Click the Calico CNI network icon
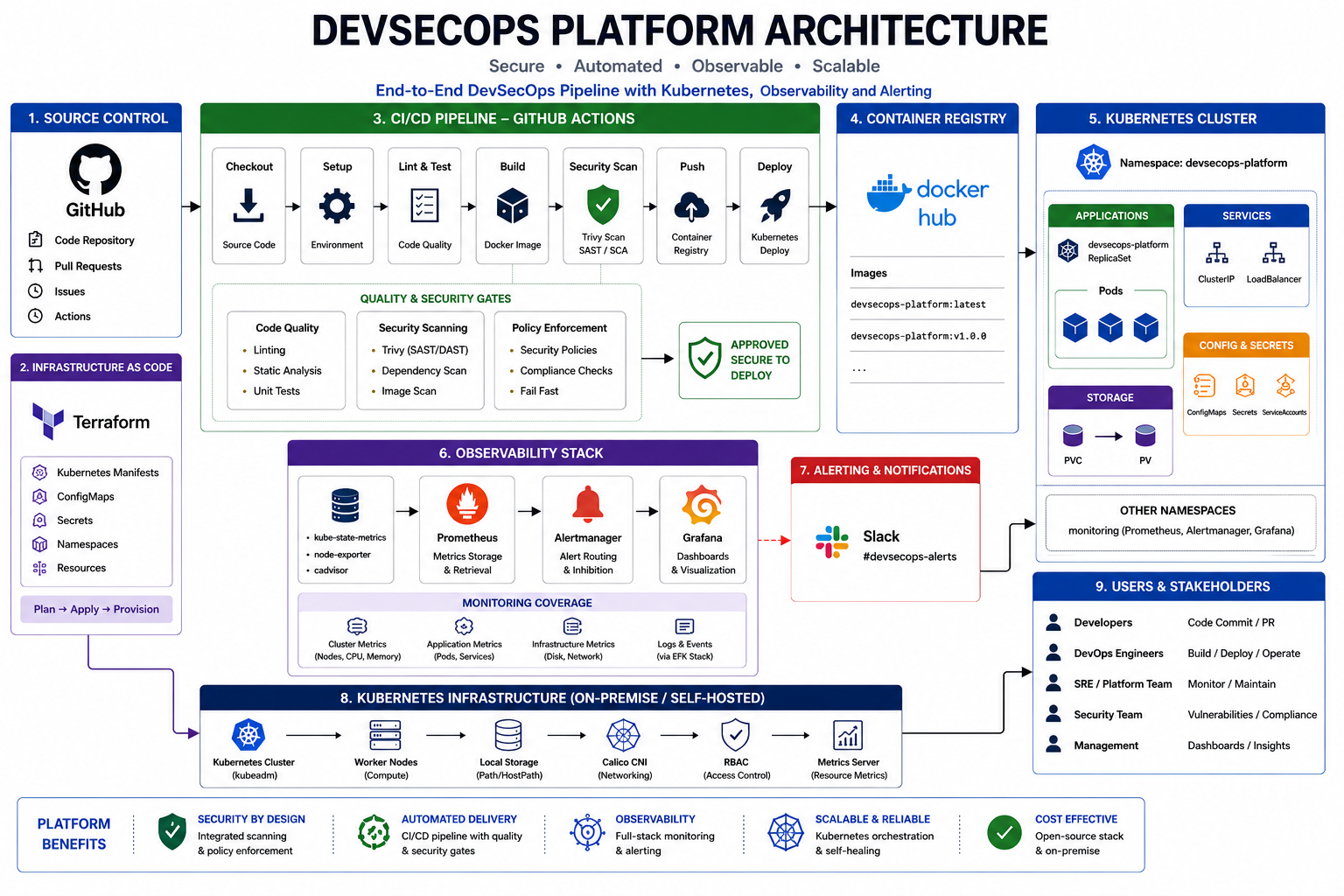 point(624,735)
